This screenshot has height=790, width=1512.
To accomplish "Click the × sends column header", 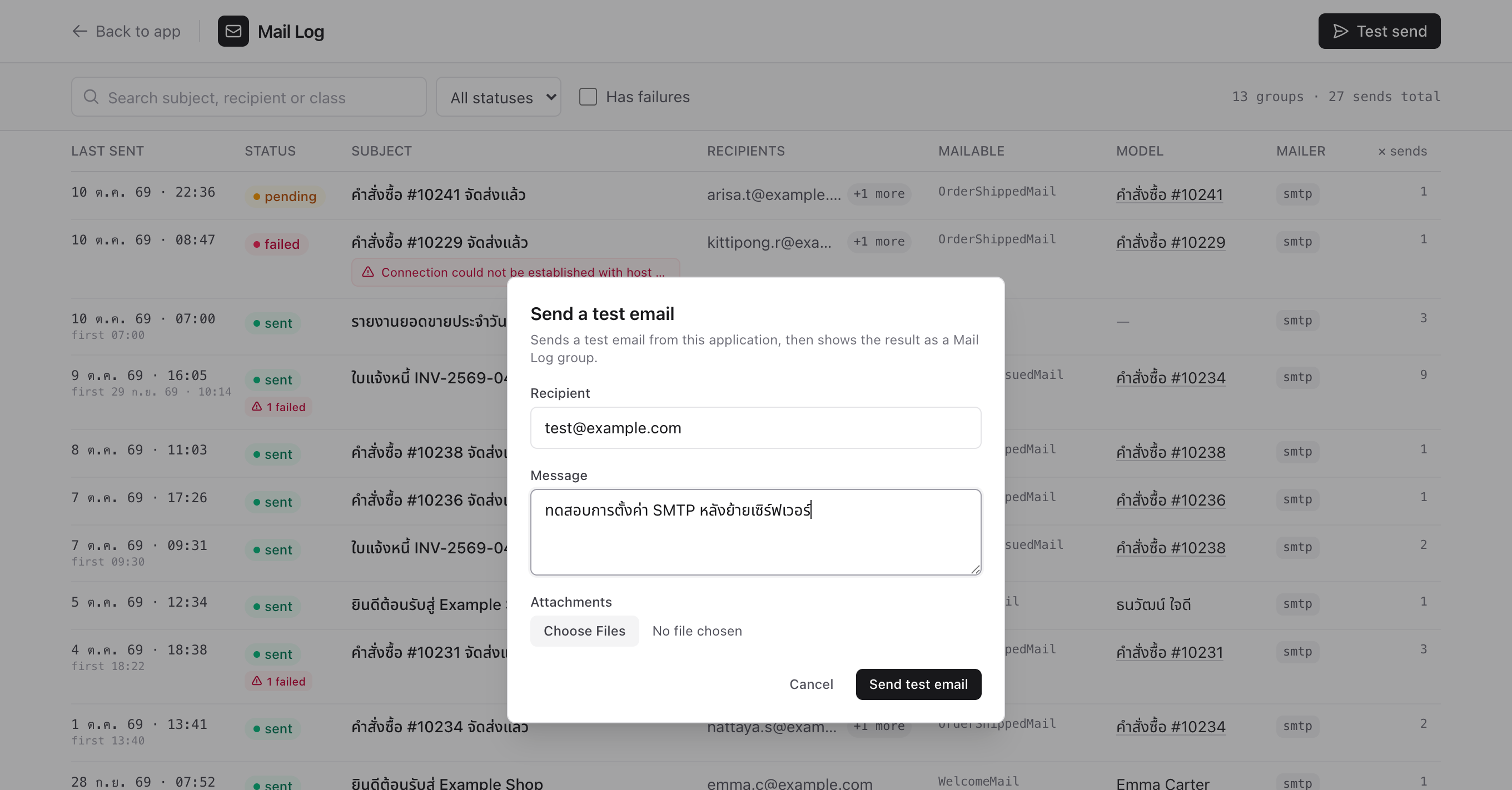I will pos(1402,151).
